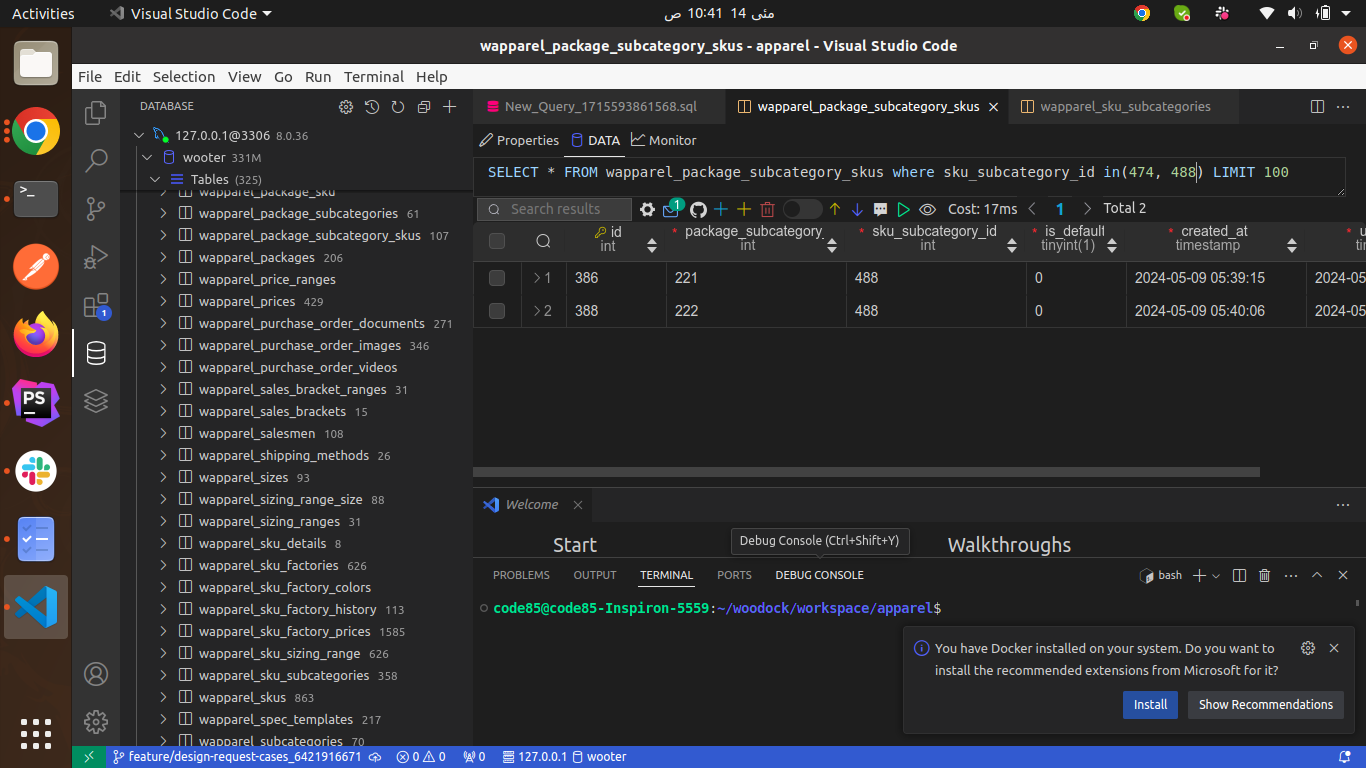Viewport: 1366px width, 768px height.
Task: Open the Database view in activity bar
Action: (x=96, y=353)
